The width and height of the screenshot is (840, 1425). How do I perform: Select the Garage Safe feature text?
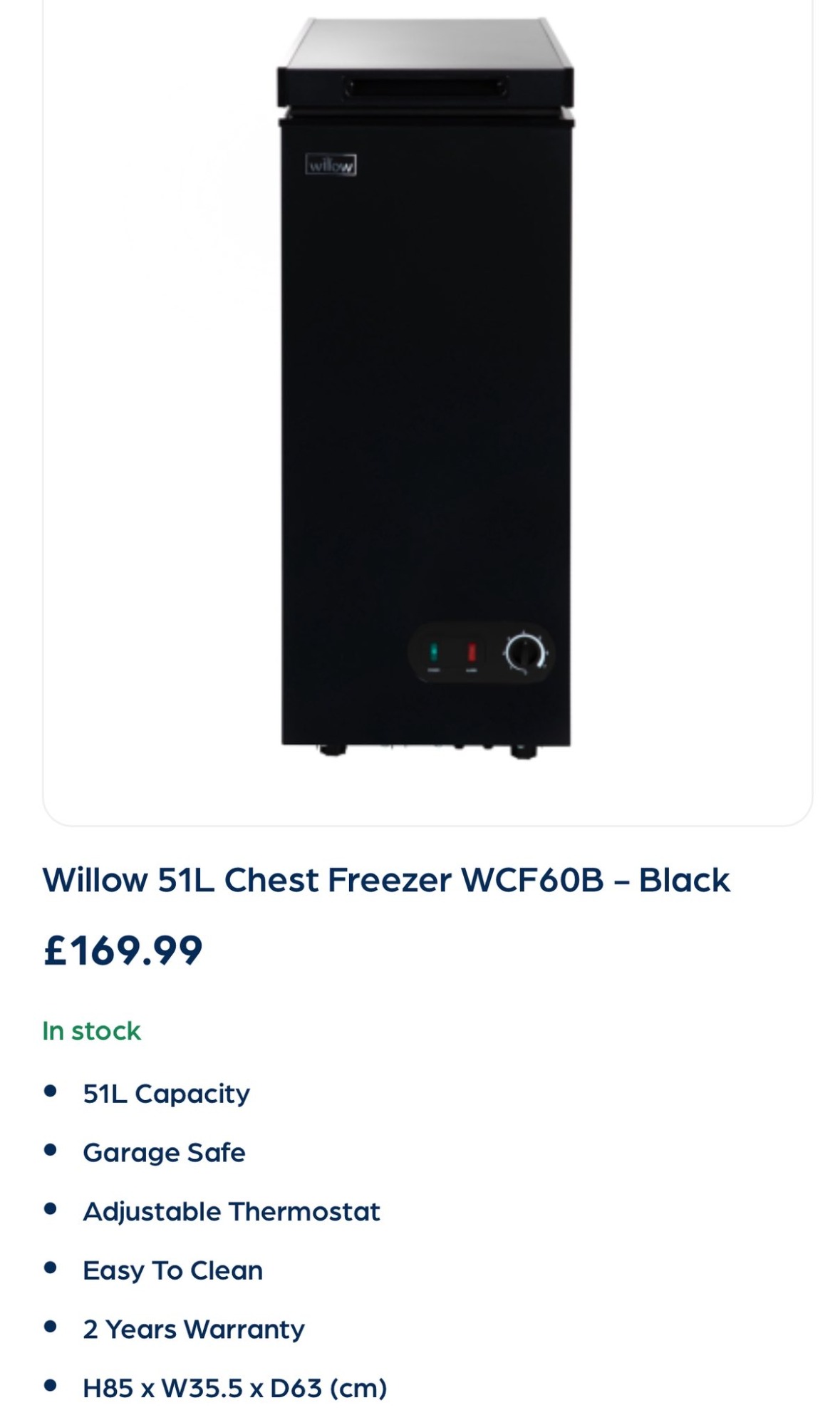(x=164, y=1153)
